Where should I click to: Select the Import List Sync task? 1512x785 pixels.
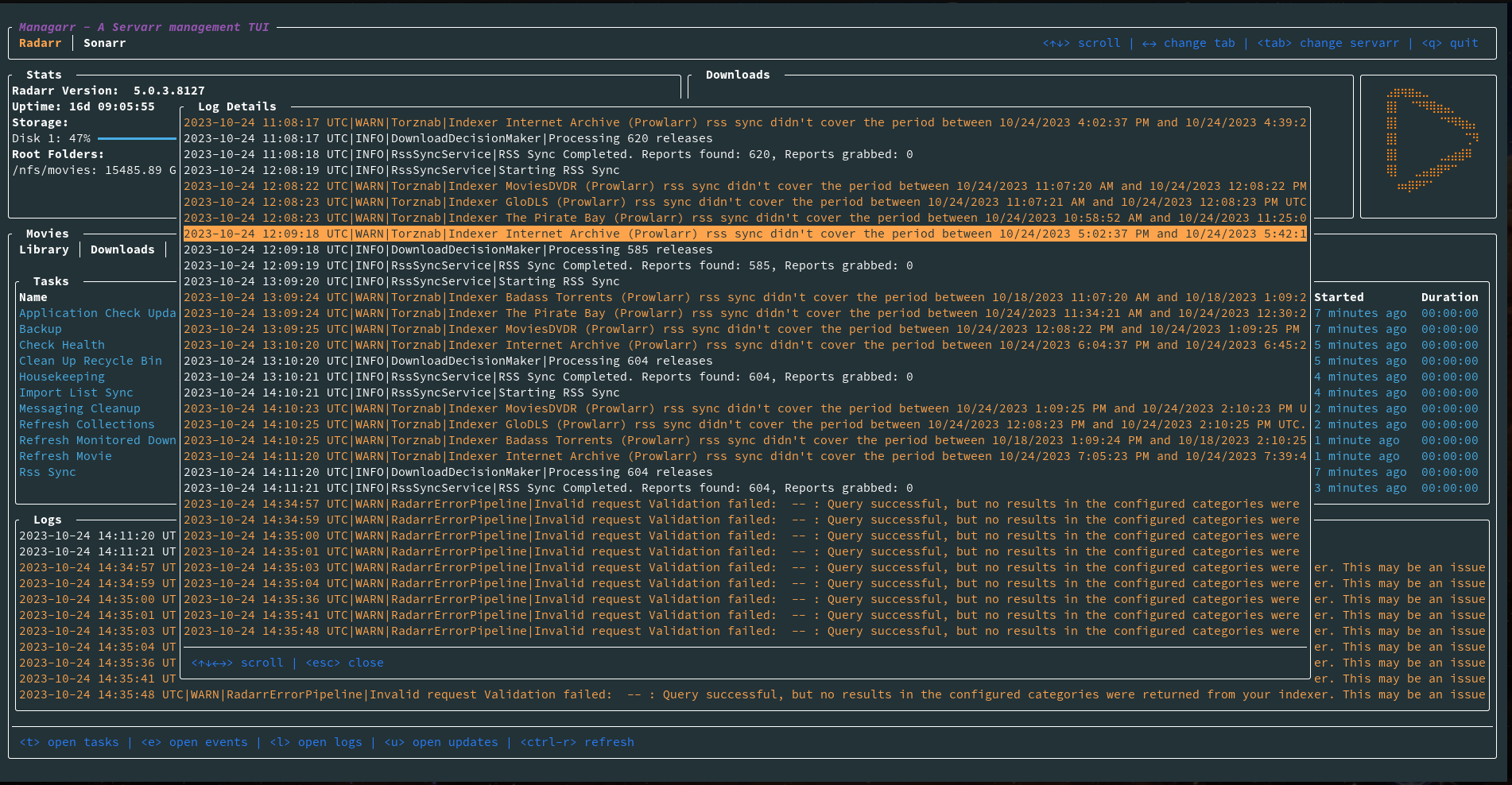coord(76,392)
